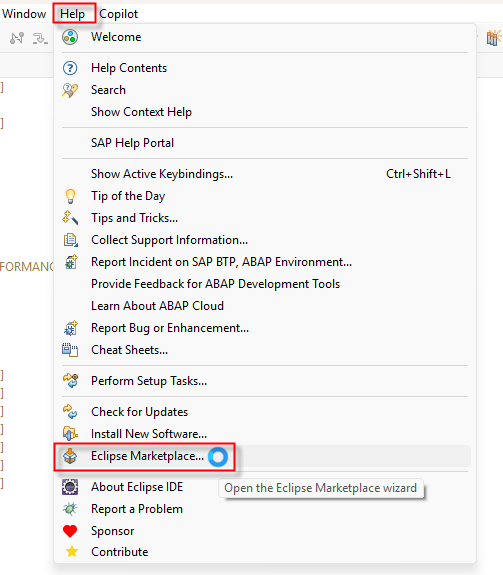
Task: Click the Help Contents question mark icon
Action: pos(70,68)
